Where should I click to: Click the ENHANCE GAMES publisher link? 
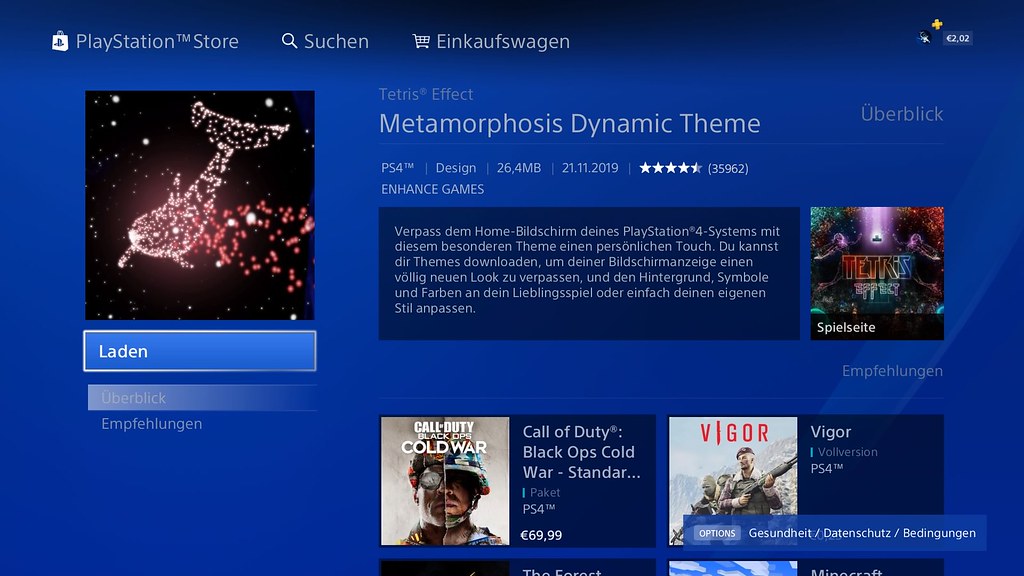[x=432, y=189]
